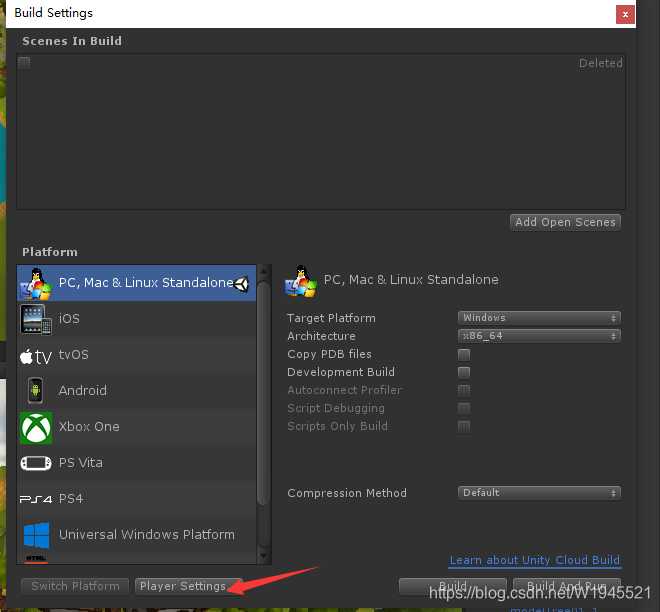This screenshot has height=612, width=660.
Task: Click the platform list scrollbar thumb
Action: coord(263,393)
